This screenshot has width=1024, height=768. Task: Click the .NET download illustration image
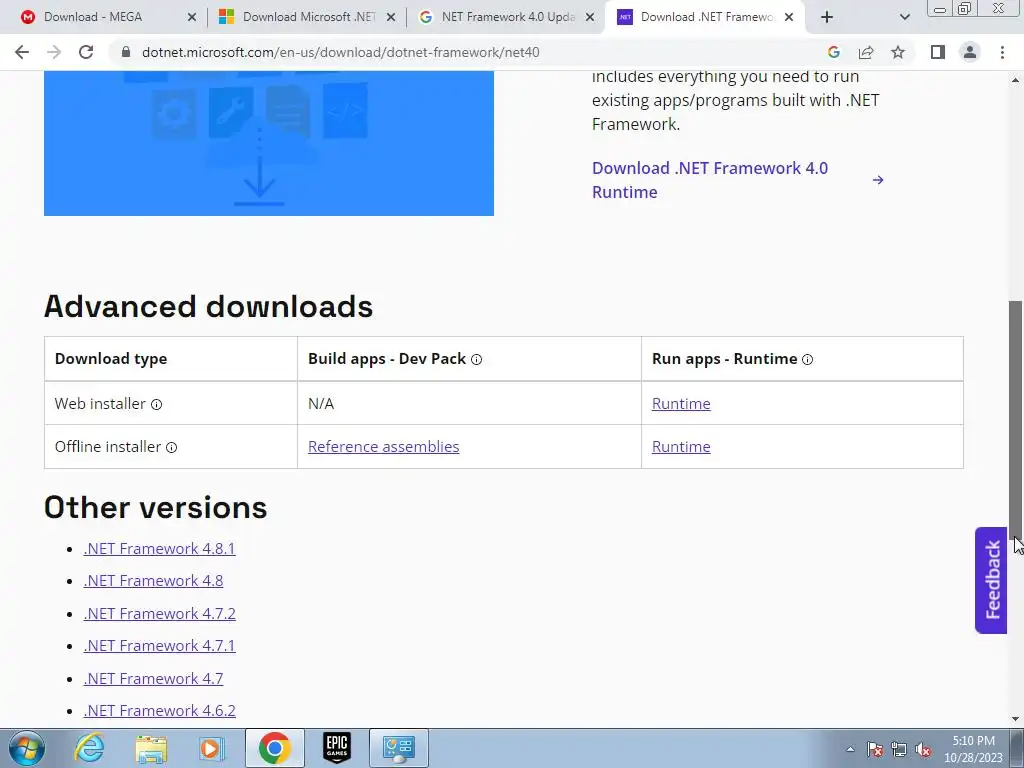coord(268,143)
